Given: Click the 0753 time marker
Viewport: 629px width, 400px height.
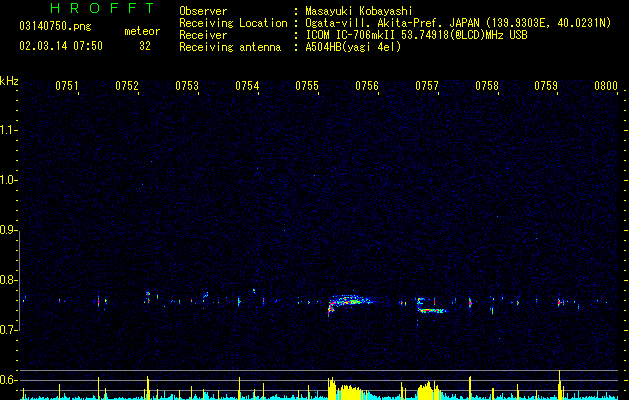Looking at the screenshot, I should pos(187,86).
